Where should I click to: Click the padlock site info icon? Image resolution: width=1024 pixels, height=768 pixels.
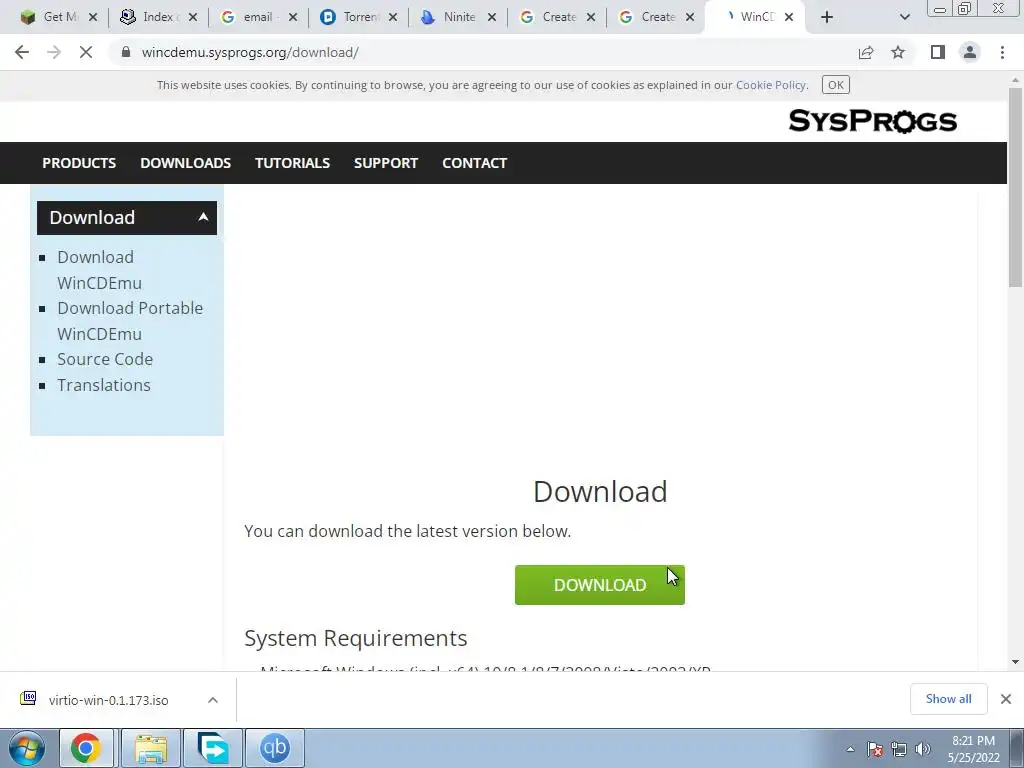click(x=126, y=52)
